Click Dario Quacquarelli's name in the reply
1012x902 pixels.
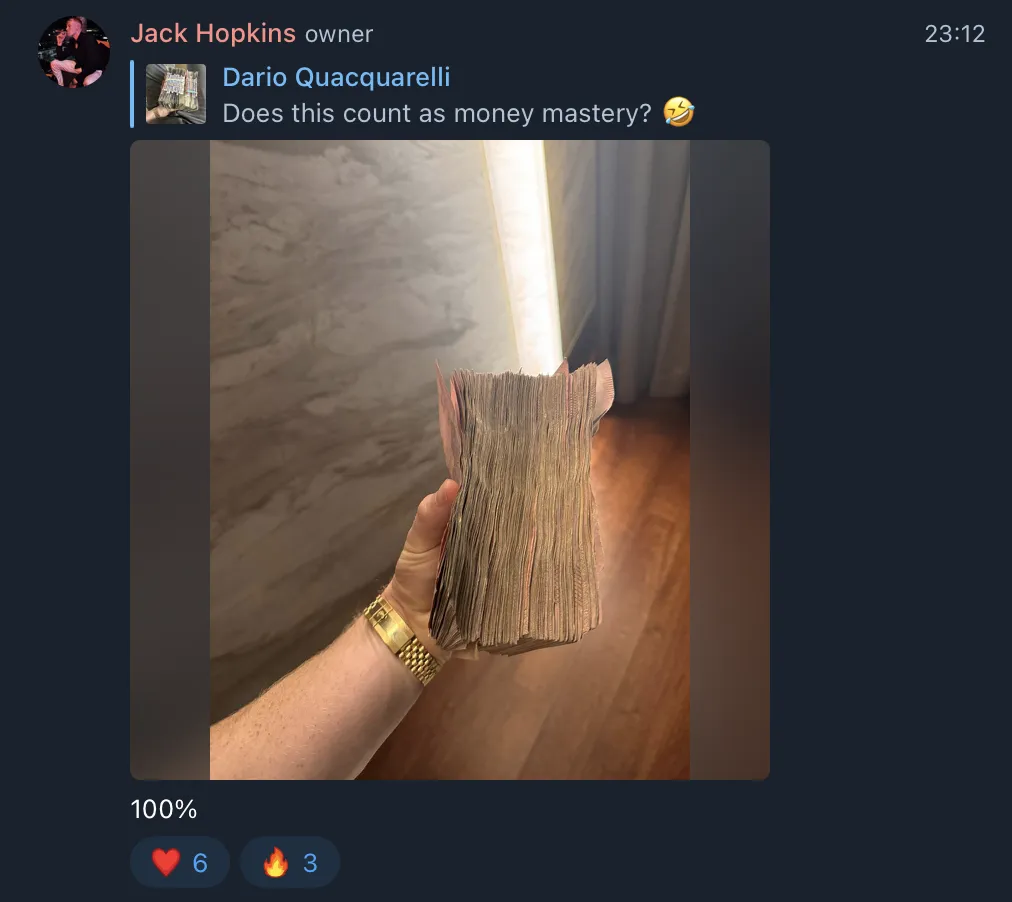[x=336, y=77]
